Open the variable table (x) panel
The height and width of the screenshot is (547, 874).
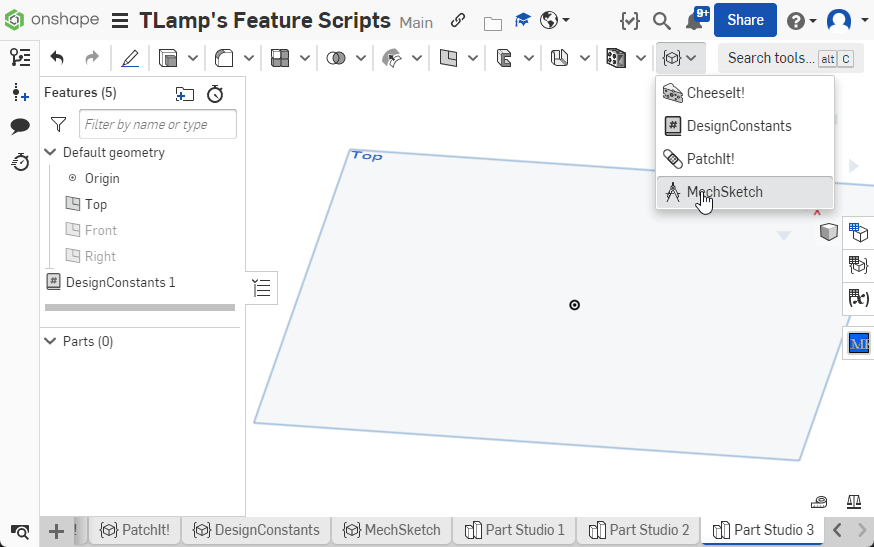pyautogui.click(x=858, y=298)
